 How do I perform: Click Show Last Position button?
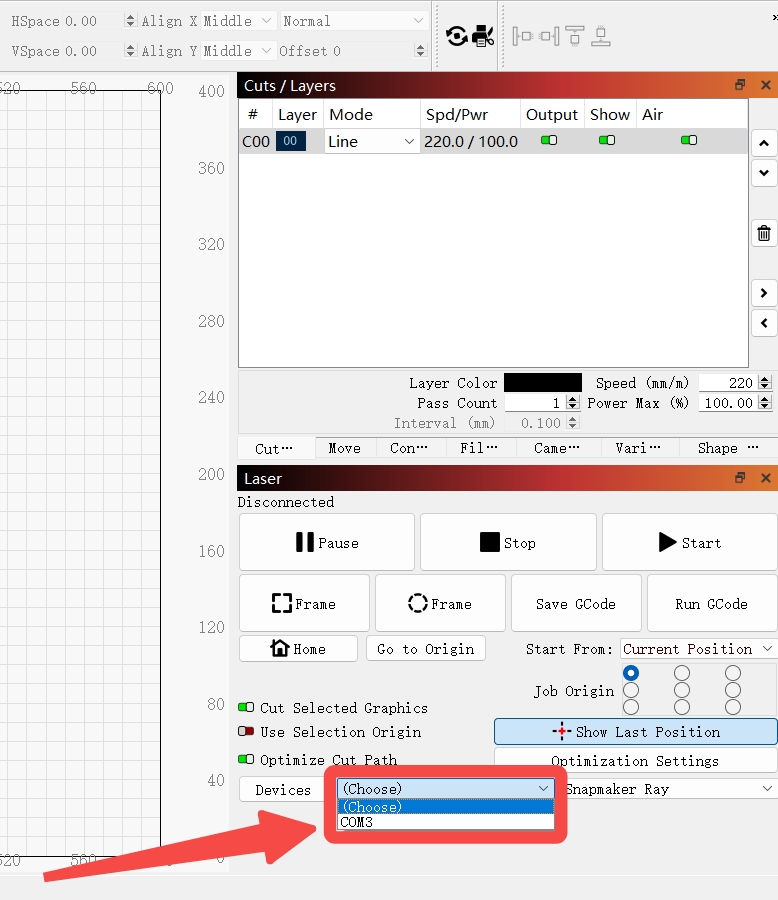click(636, 732)
